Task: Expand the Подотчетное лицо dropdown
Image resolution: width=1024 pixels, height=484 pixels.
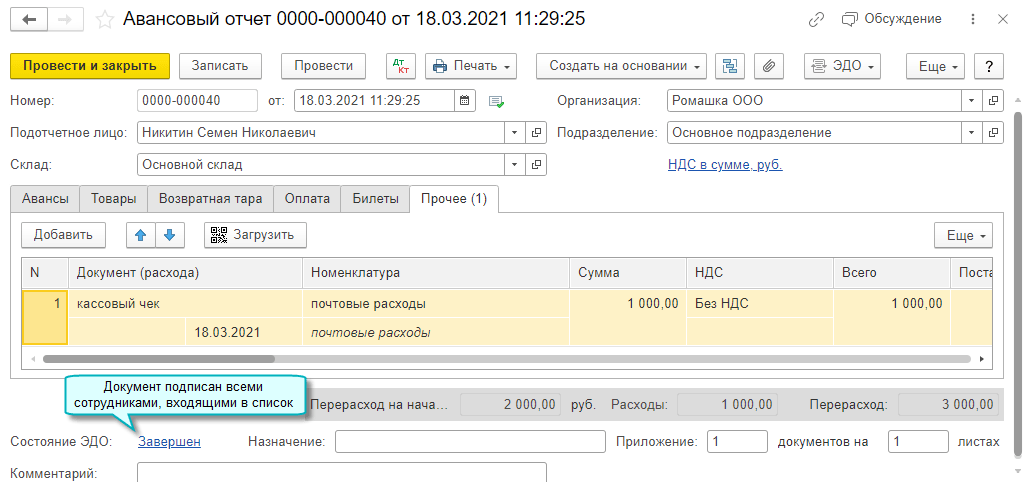Action: tap(515, 133)
